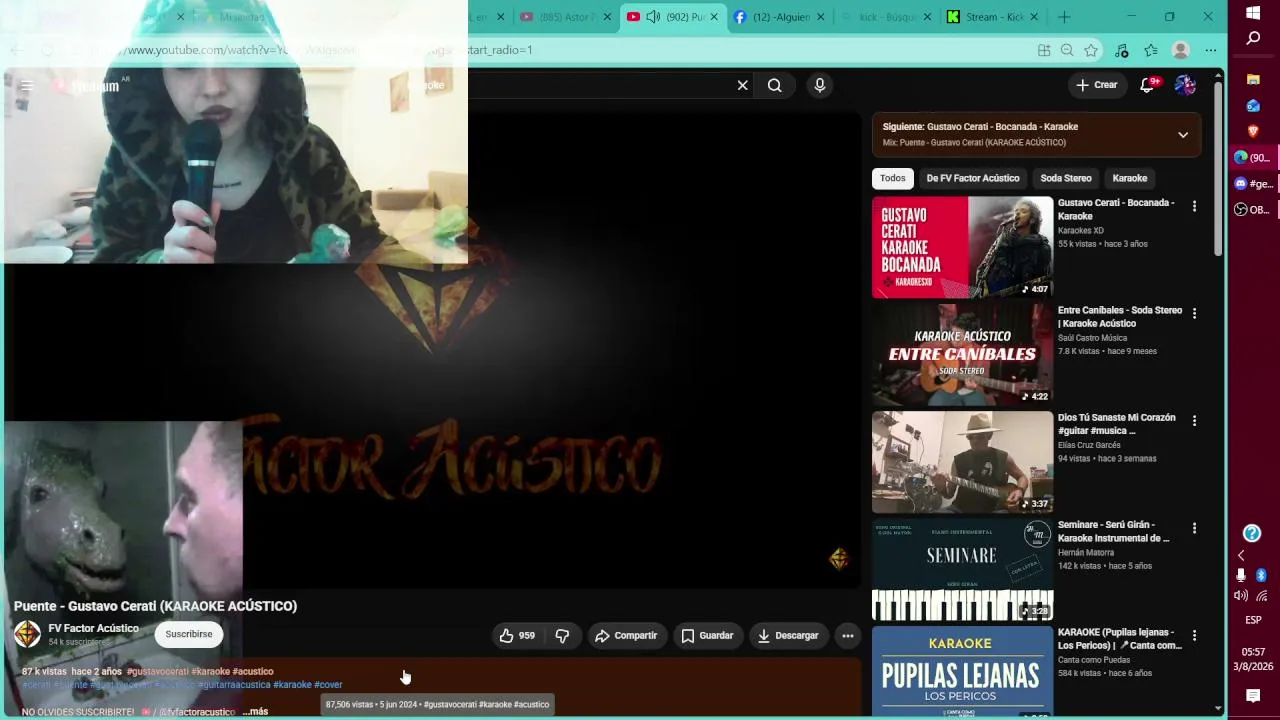
Task: Click the Suscribirse button
Action: click(x=189, y=634)
